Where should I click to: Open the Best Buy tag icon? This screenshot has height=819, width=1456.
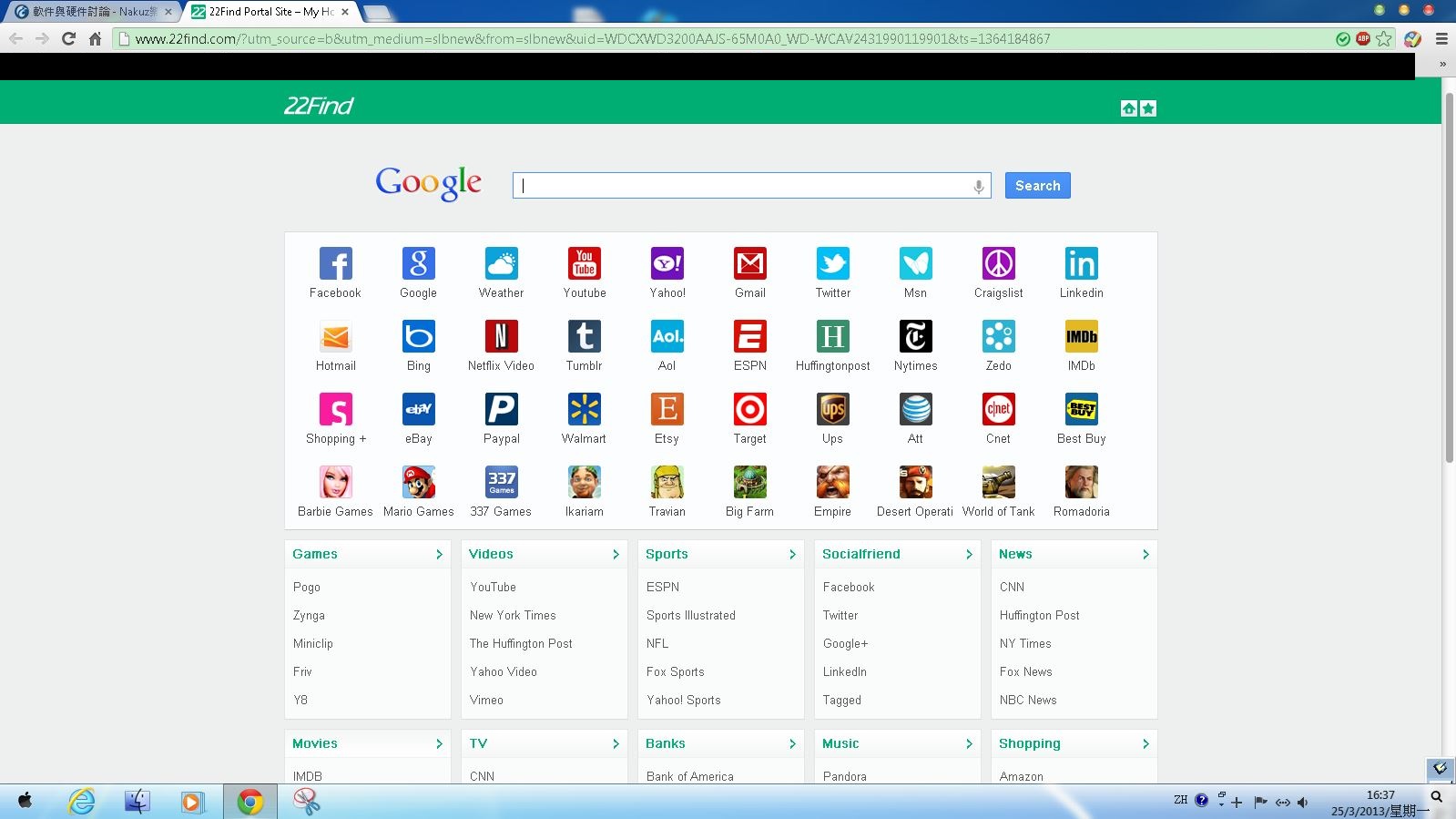click(x=1082, y=410)
